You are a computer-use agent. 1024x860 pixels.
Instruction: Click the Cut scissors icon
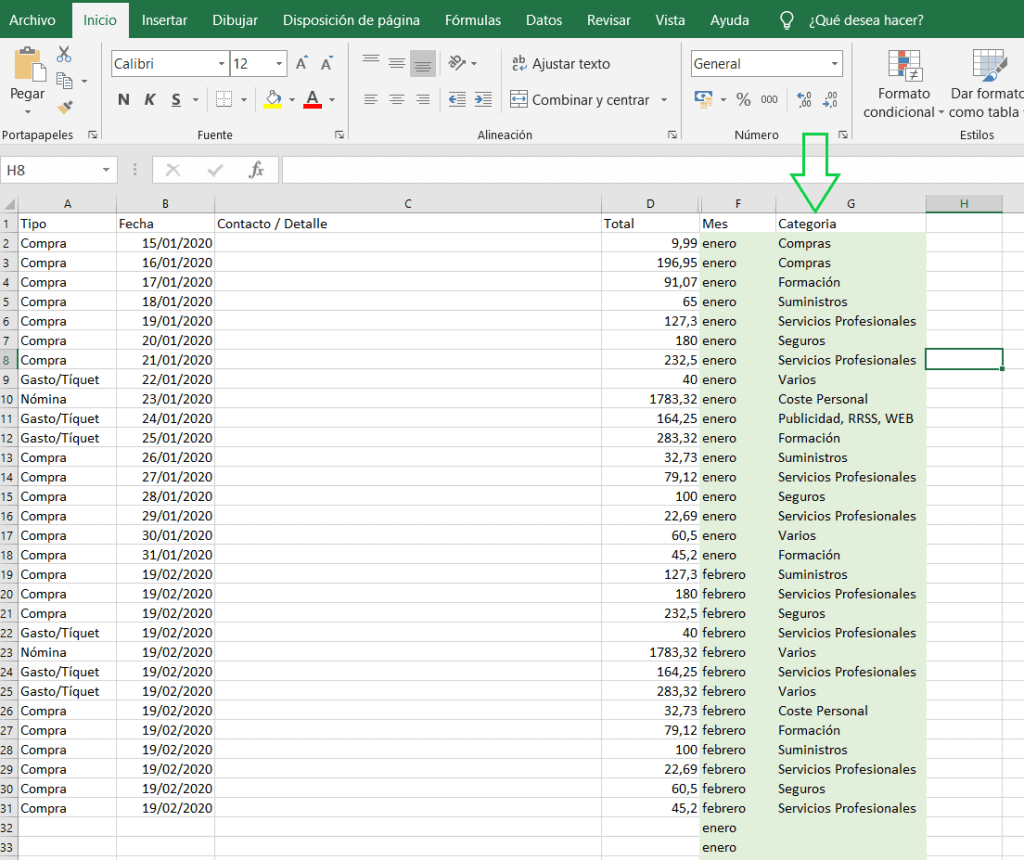coord(64,54)
